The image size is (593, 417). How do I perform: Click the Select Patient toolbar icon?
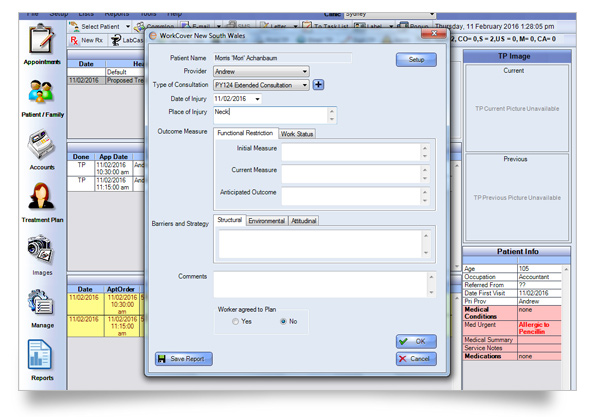pyautogui.click(x=74, y=27)
